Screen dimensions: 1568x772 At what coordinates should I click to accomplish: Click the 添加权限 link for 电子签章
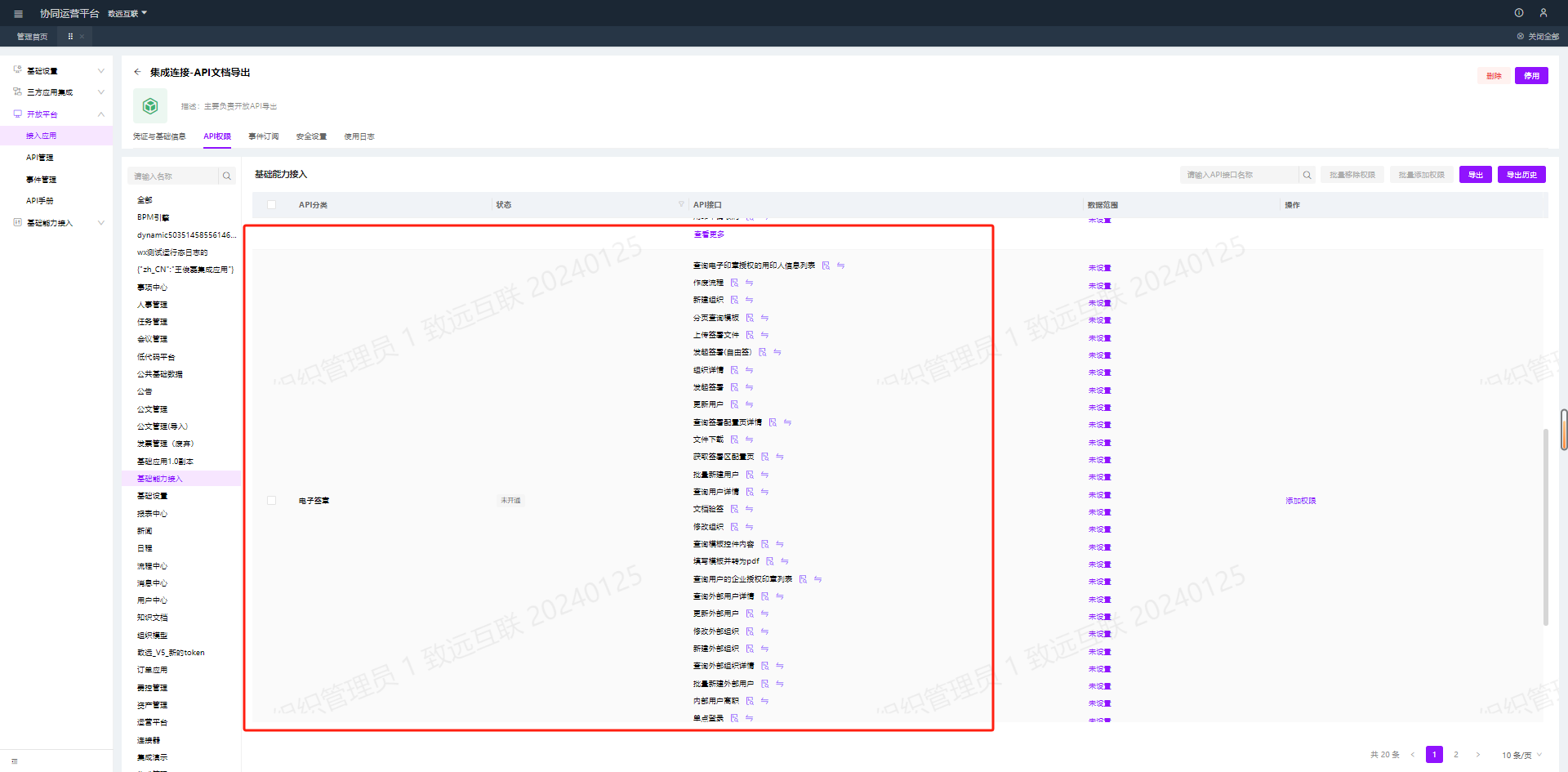(1300, 501)
